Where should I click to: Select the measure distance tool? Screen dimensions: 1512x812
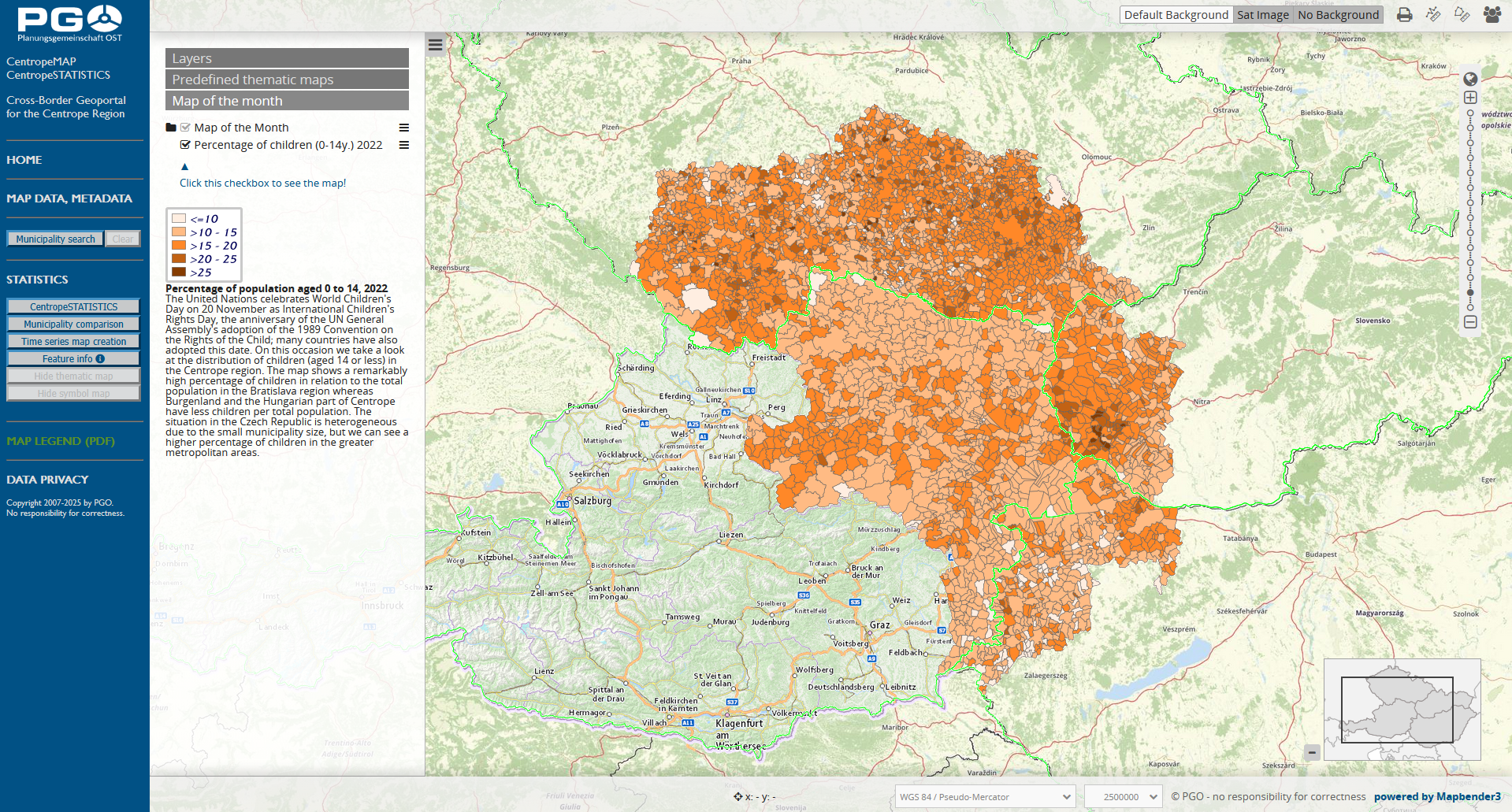pos(1433,15)
